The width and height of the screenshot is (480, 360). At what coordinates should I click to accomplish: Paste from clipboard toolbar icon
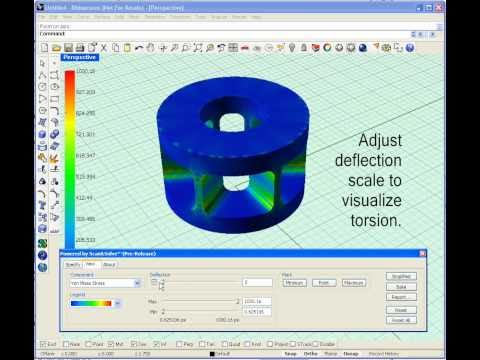pos(127,48)
